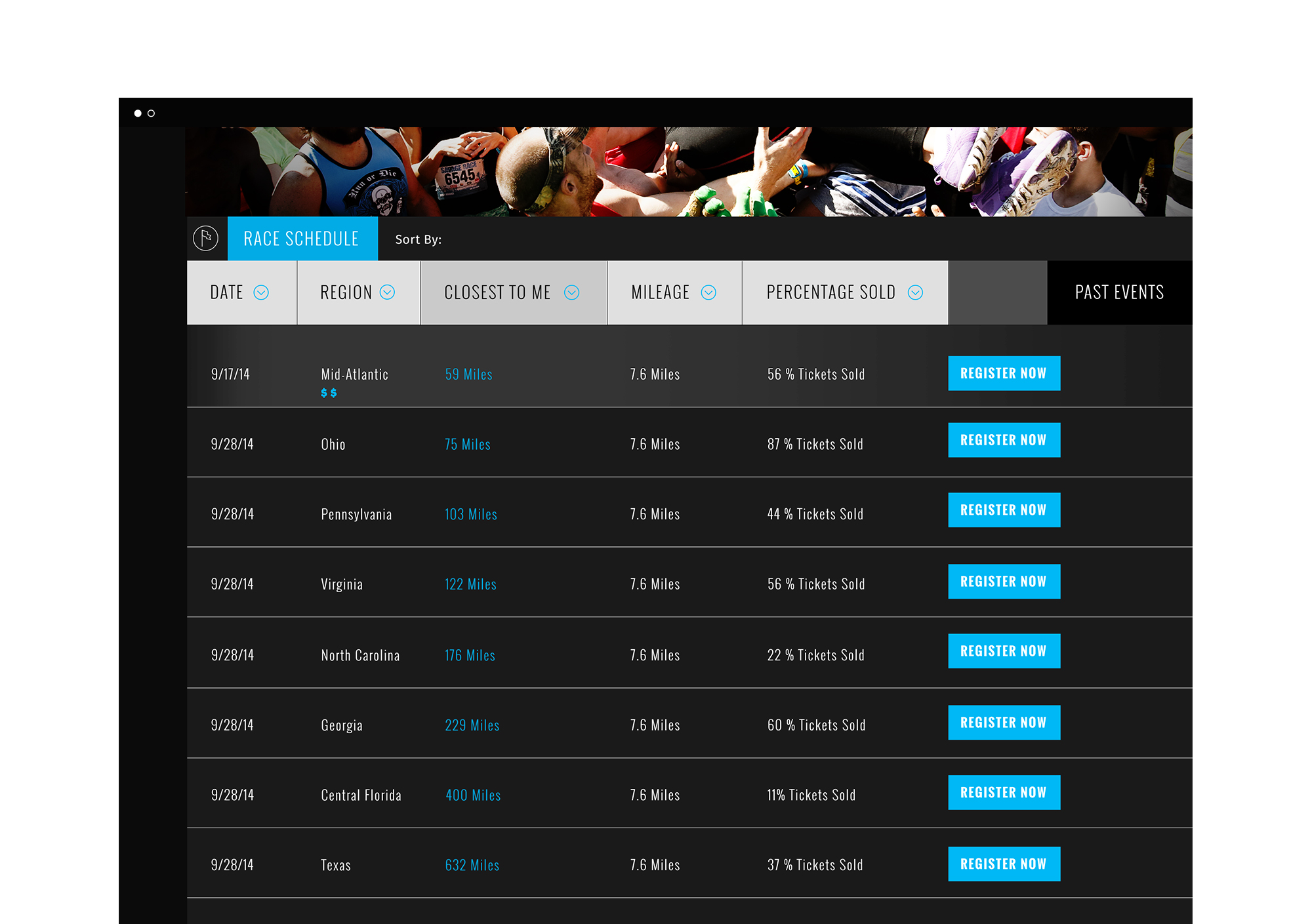The height and width of the screenshot is (924, 1312).
Task: Sort by Percentage Sold
Action: tap(845, 292)
